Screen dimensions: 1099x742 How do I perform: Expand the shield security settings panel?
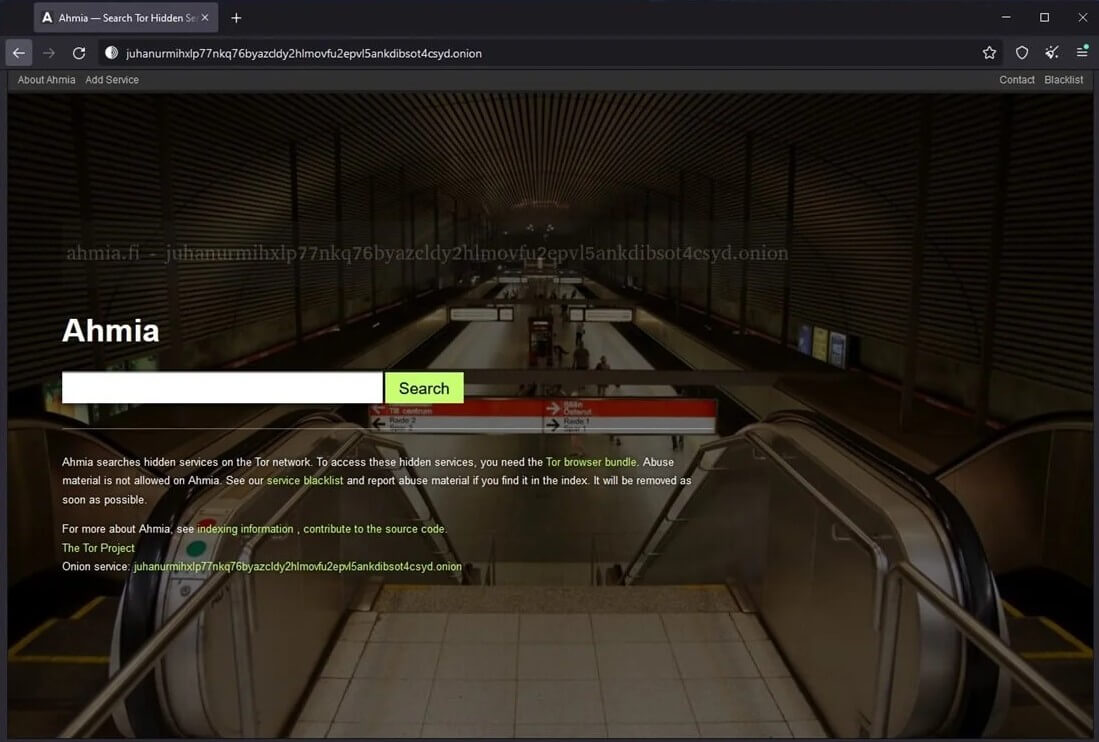1021,52
